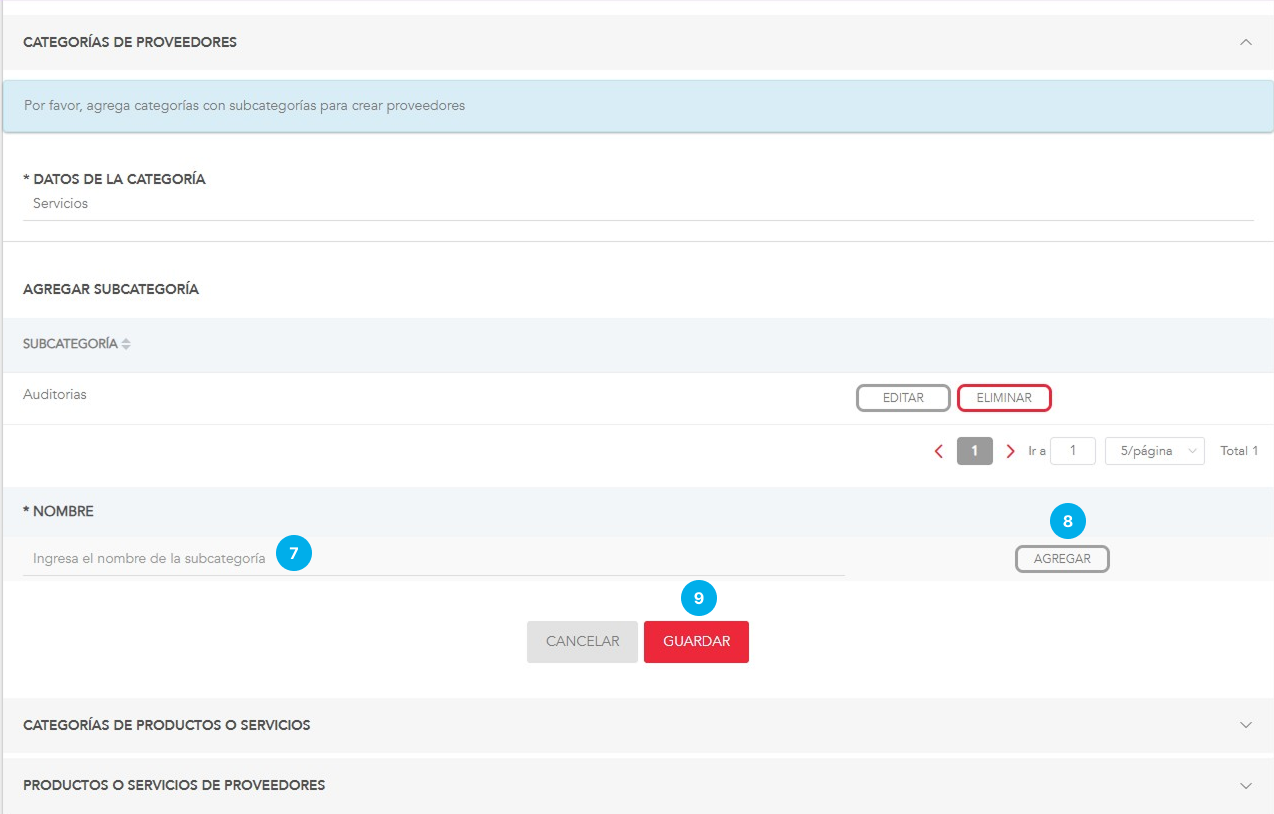1274x814 pixels.
Task: Focus the subcategory name input field
Action: (x=150, y=559)
